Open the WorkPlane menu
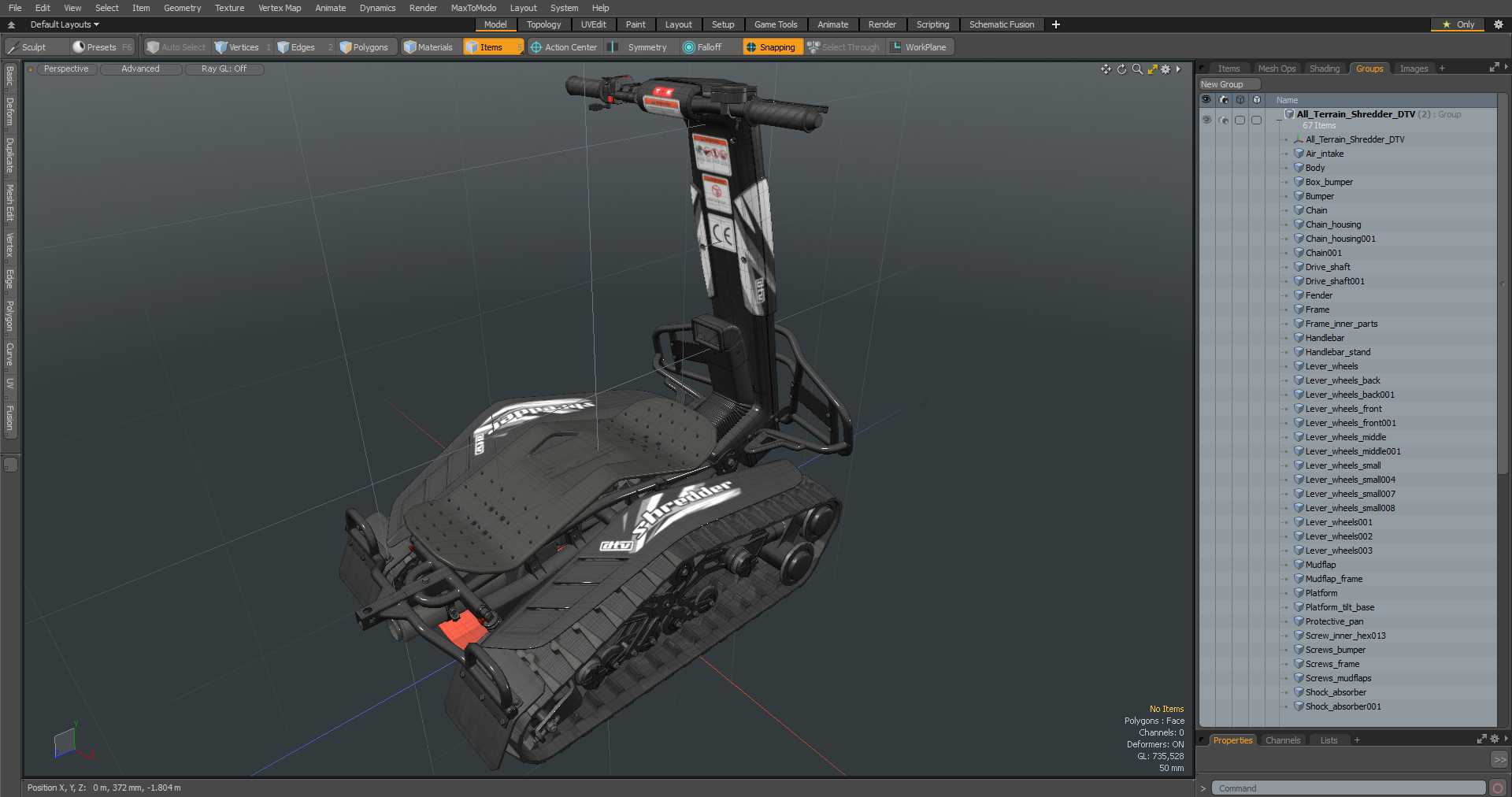 [x=920, y=47]
